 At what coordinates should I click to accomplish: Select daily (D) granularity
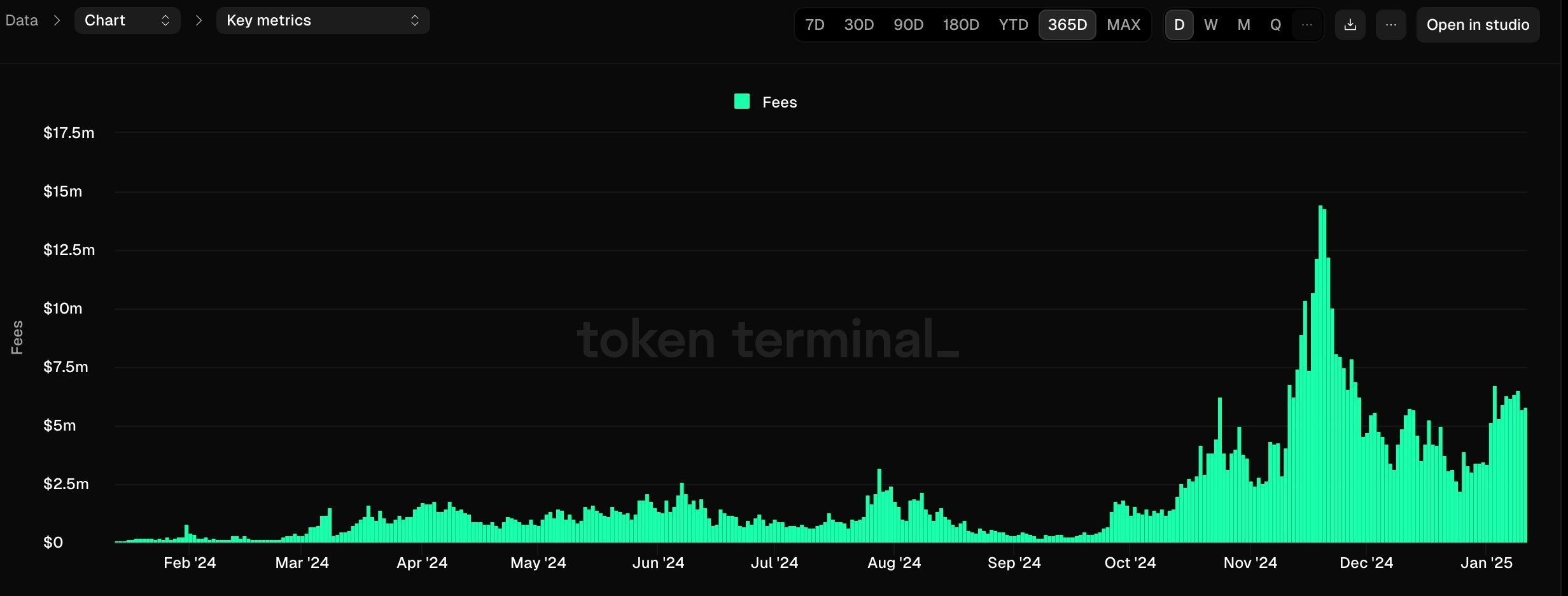pos(1179,25)
